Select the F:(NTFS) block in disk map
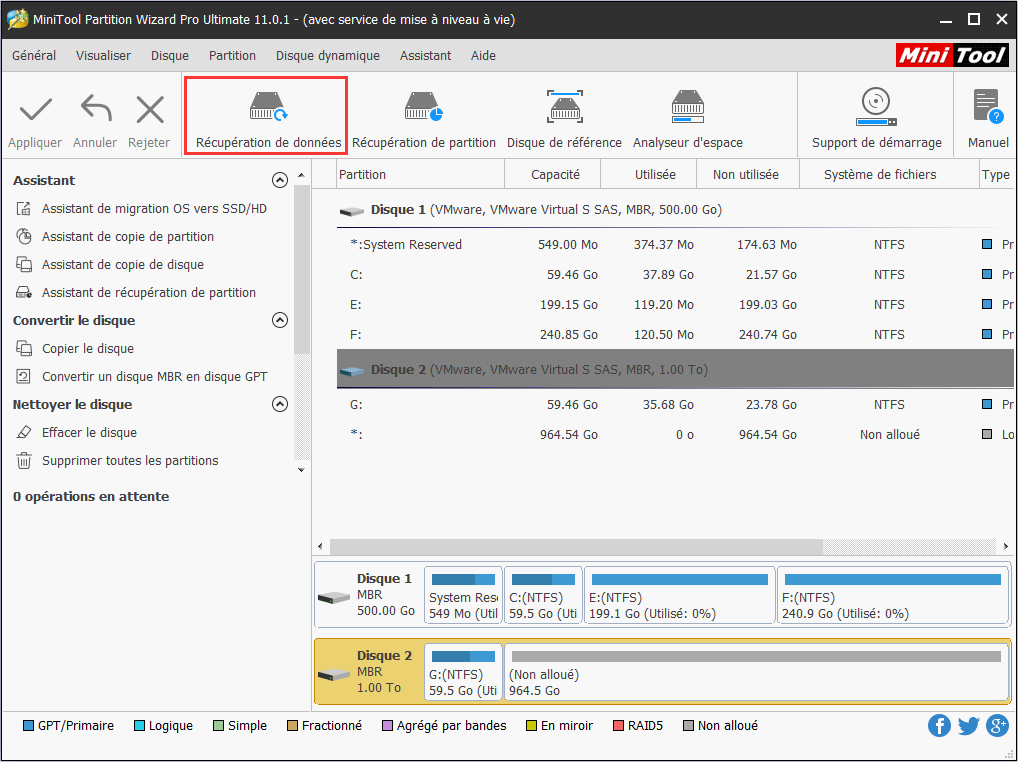 tap(892, 595)
